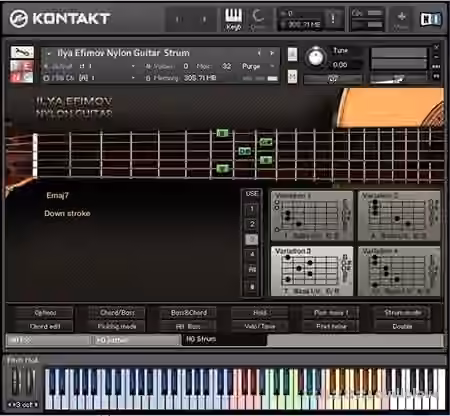Toggle the Chord/Bass mode
This screenshot has width=450, height=416.
pyautogui.click(x=117, y=313)
